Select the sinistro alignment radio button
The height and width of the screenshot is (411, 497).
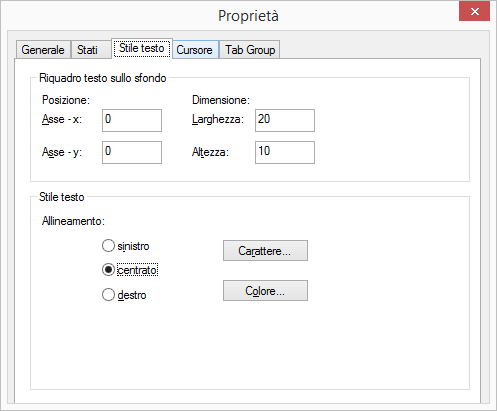[x=108, y=246]
